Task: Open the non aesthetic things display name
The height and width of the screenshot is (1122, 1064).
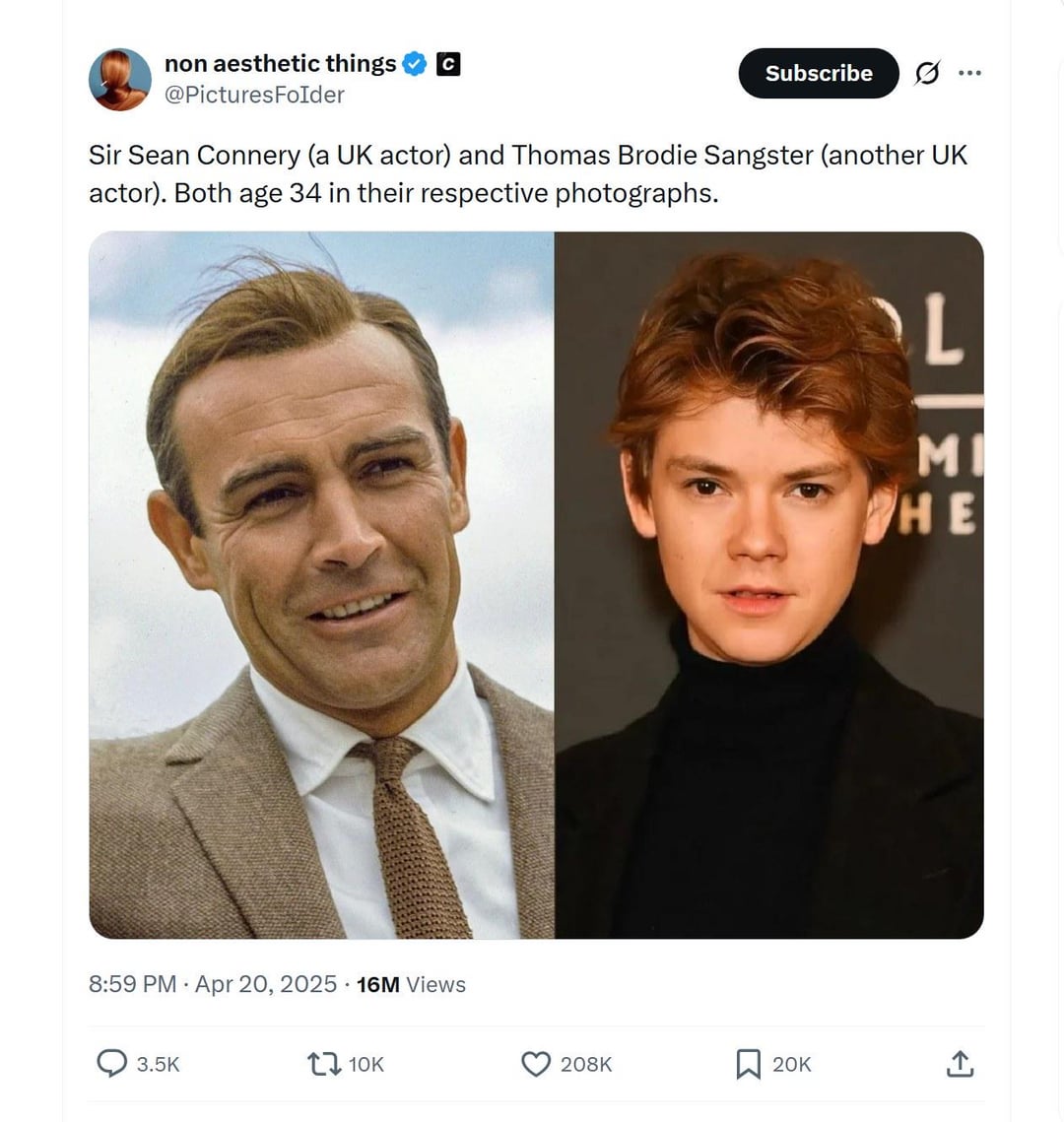Action: [x=281, y=64]
